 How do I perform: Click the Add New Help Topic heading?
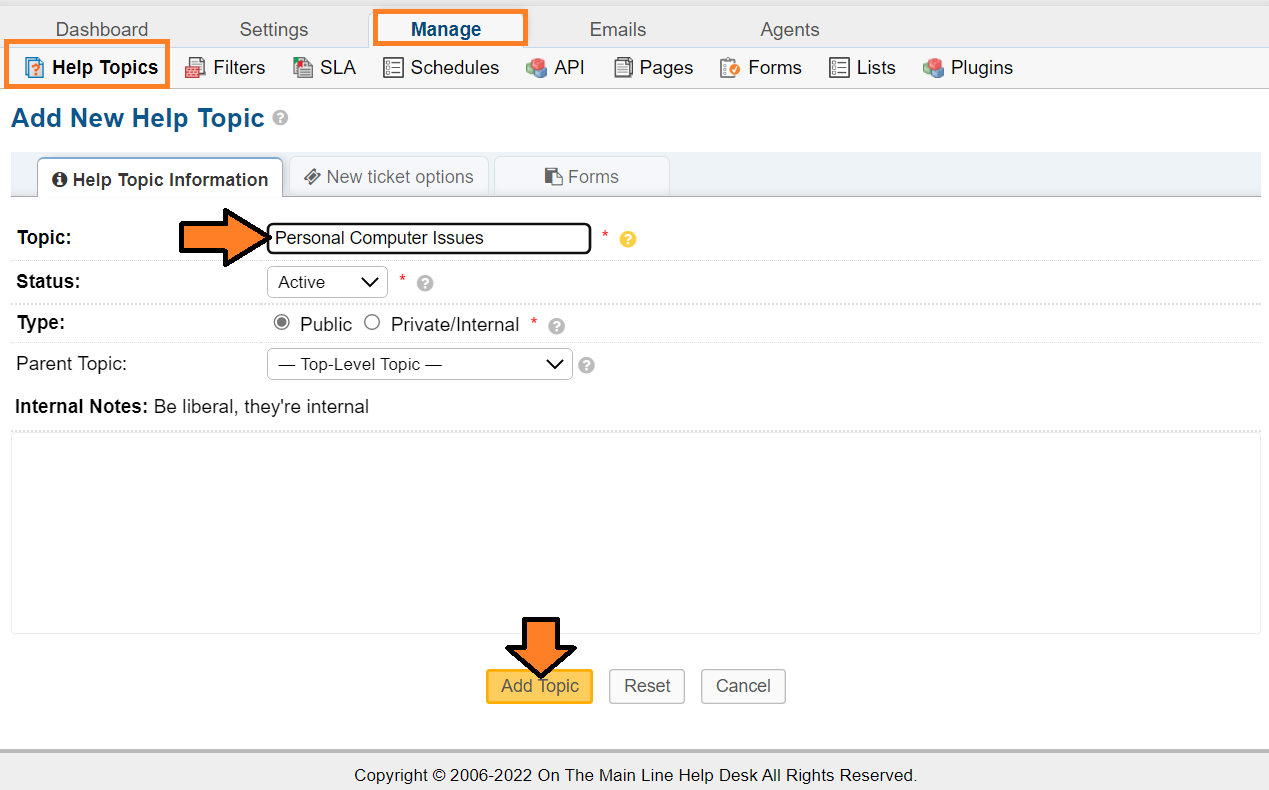tap(138, 118)
